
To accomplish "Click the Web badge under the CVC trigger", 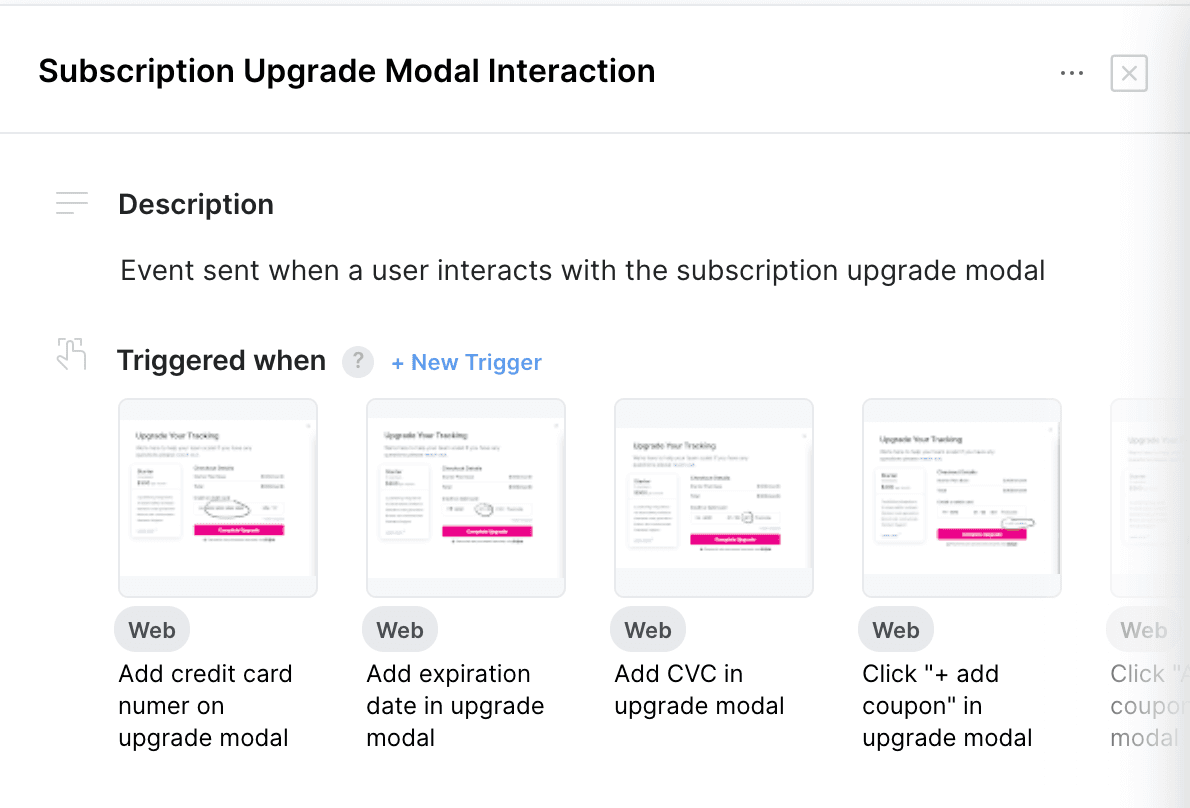I will tap(647, 629).
